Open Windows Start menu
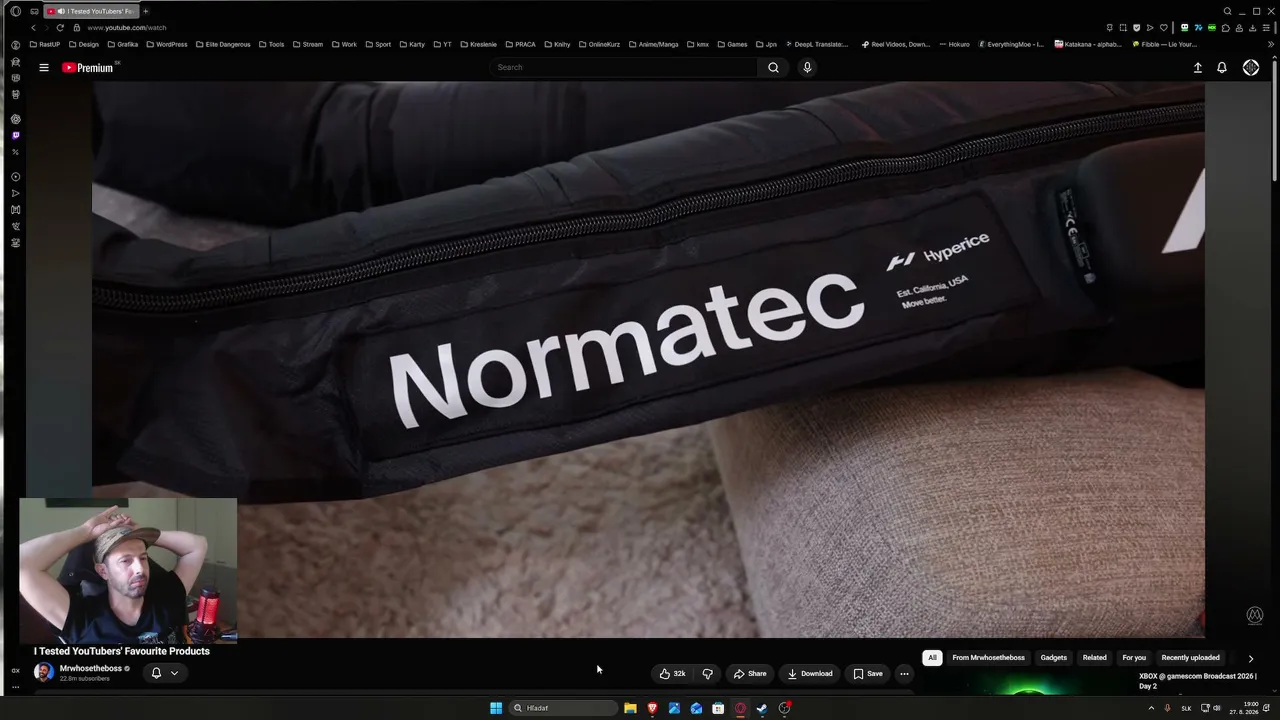Screen dimensions: 1280x720 pos(496,708)
